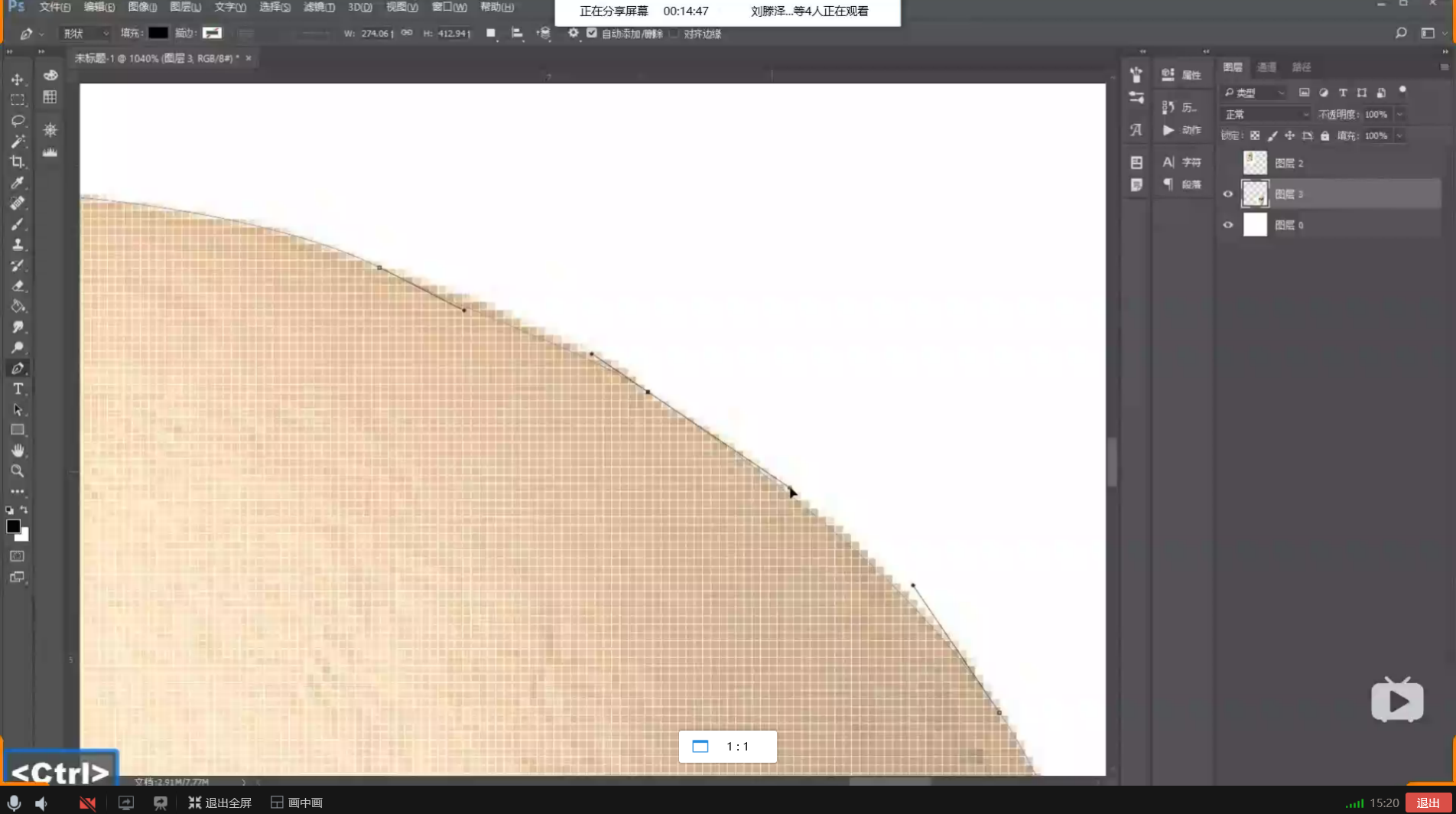This screenshot has width=1456, height=814.
Task: Select the Move tool
Action: [17, 80]
